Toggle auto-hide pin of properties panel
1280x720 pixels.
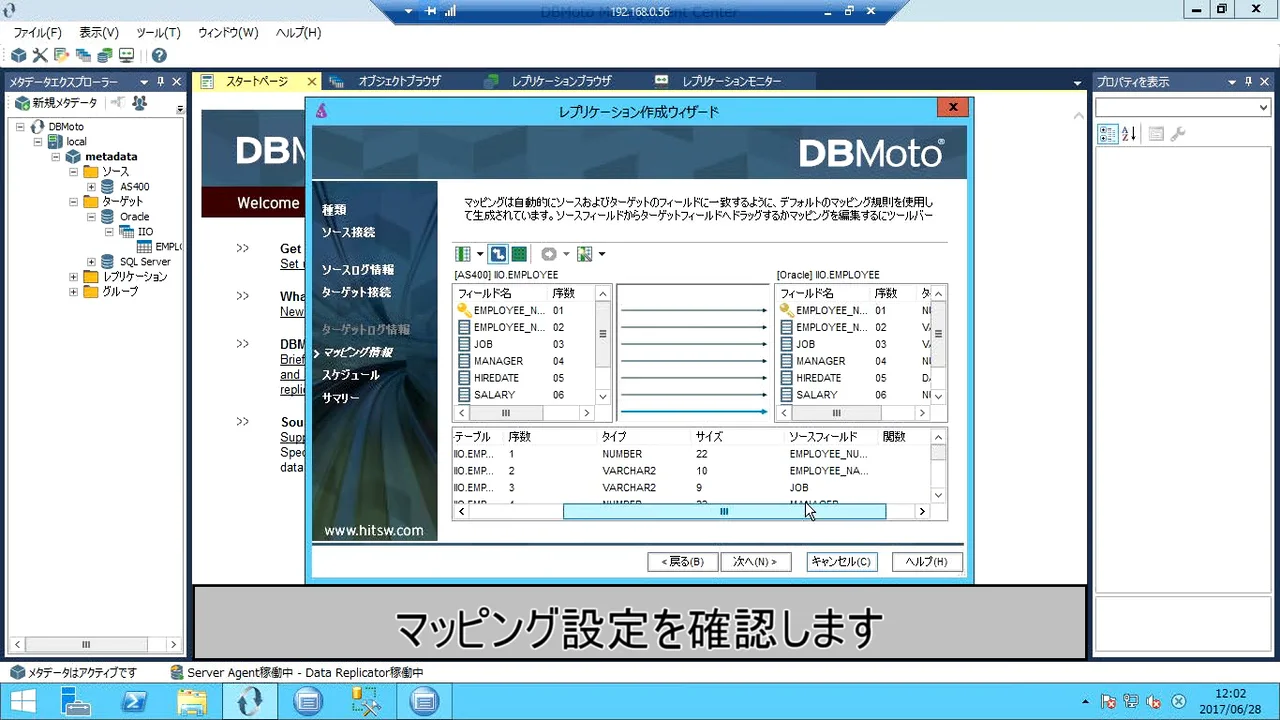point(1248,82)
